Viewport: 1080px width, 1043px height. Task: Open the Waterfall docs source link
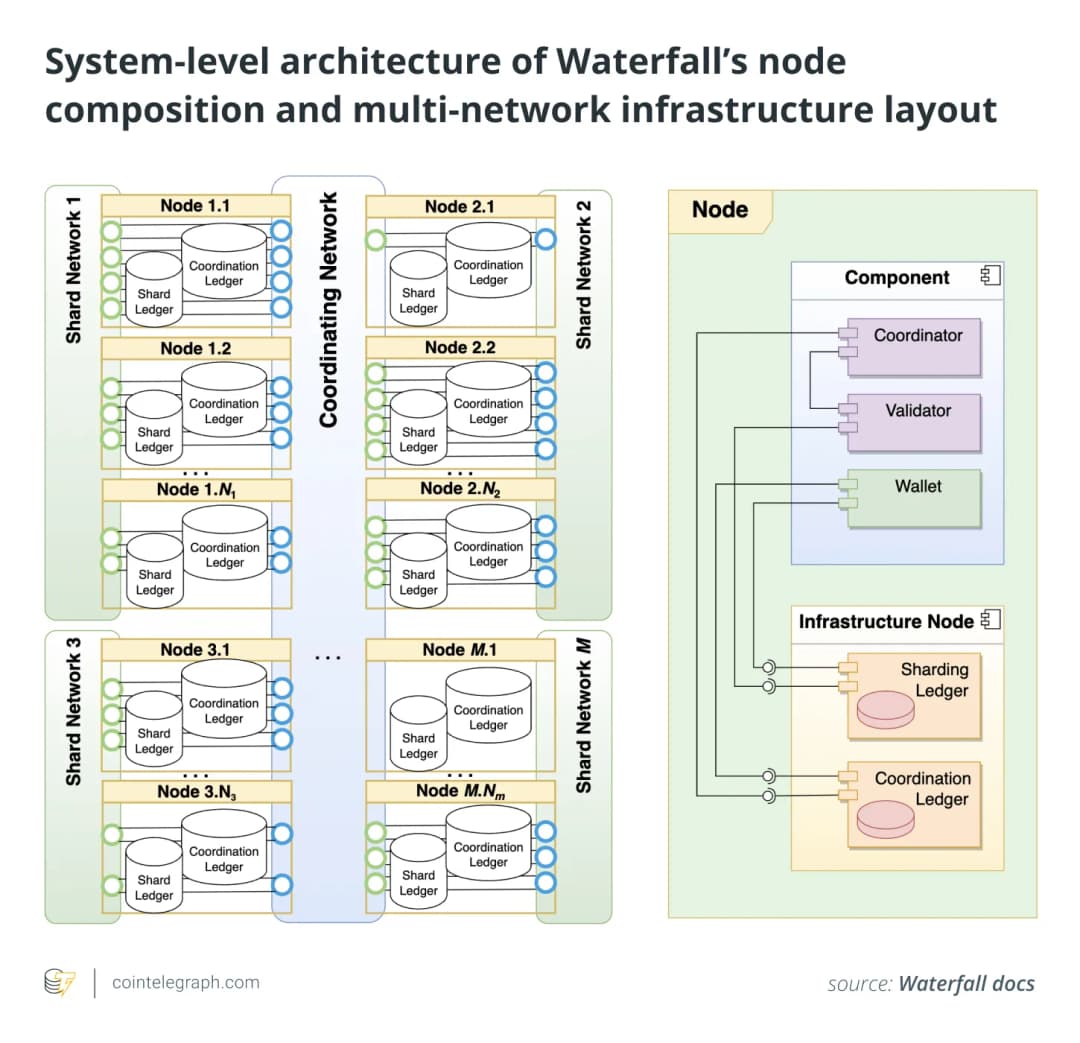[x=966, y=983]
